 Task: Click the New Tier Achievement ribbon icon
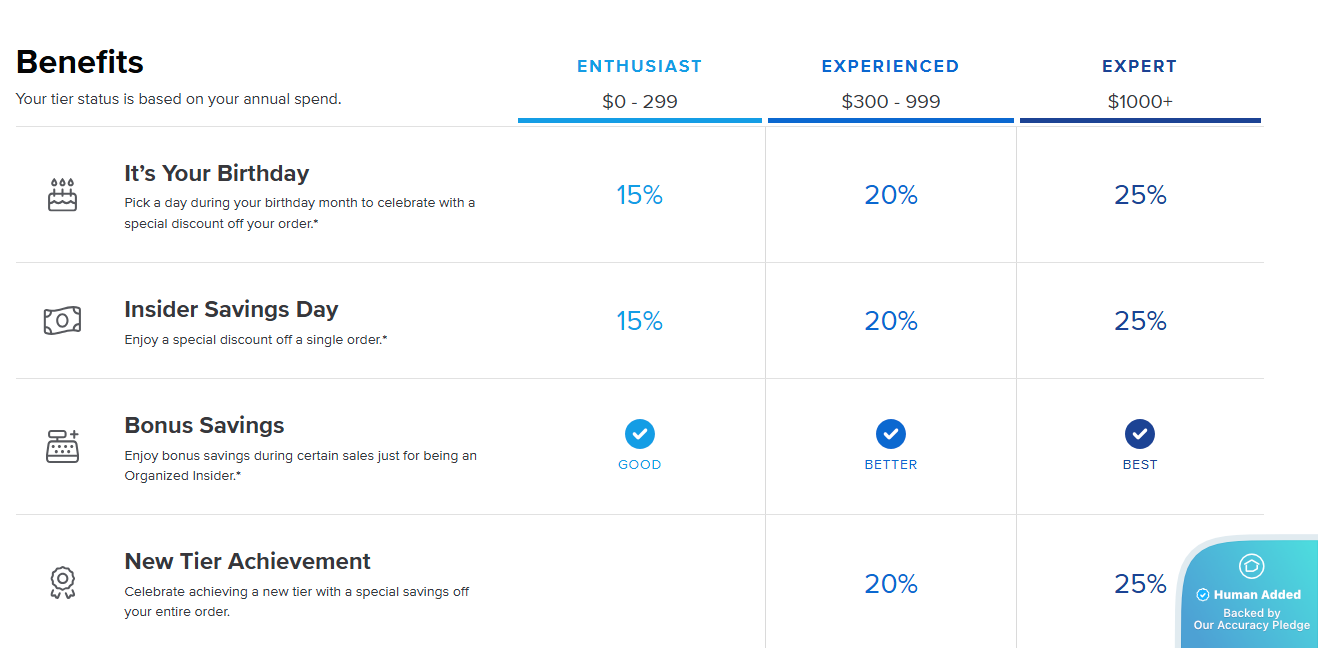tap(62, 582)
